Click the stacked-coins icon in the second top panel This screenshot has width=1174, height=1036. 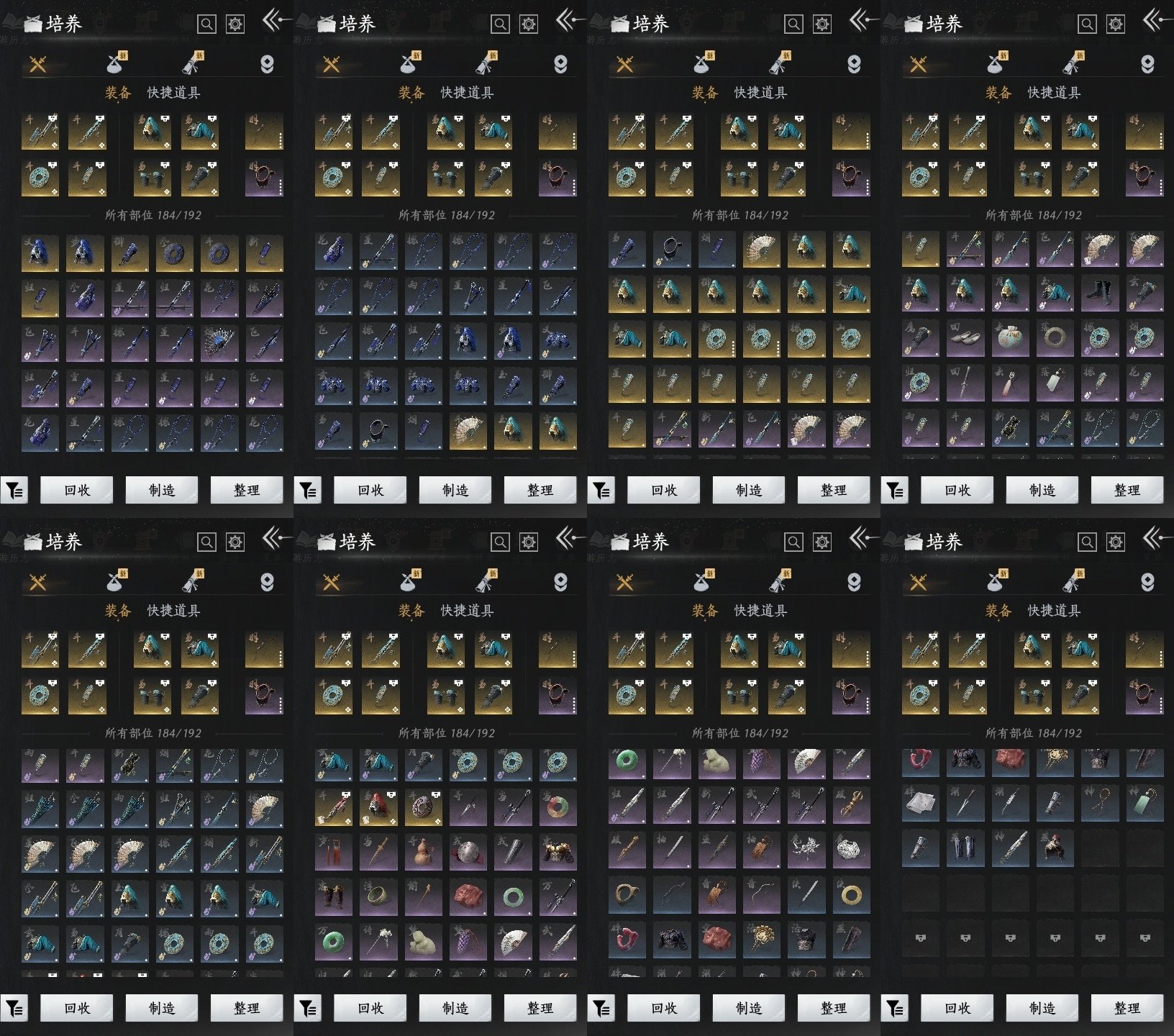tap(560, 65)
